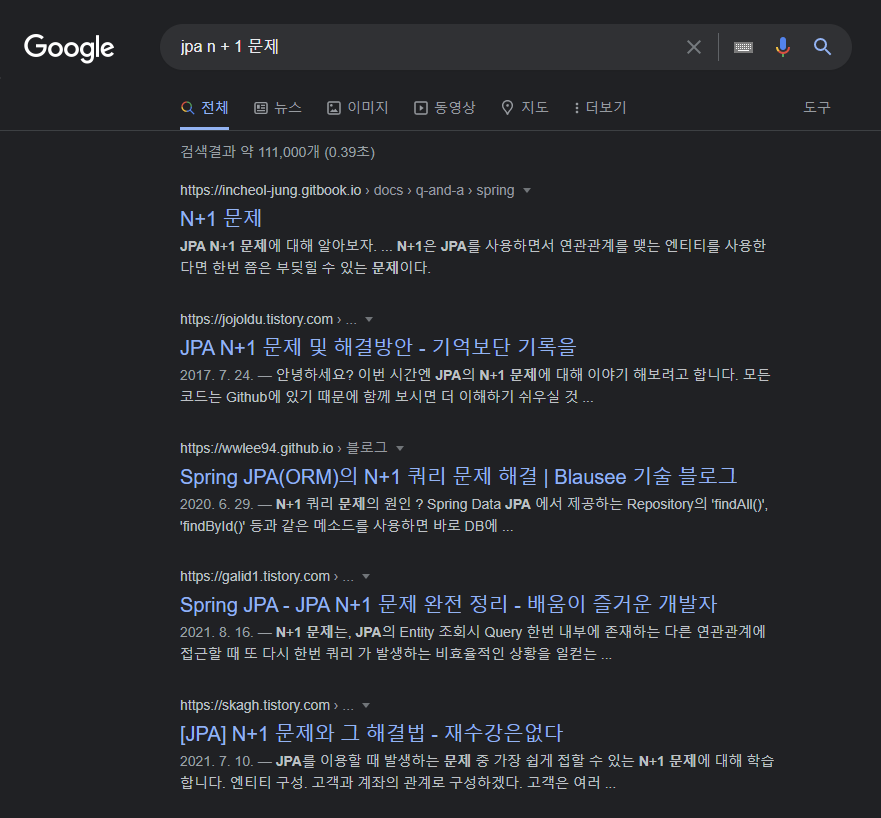The height and width of the screenshot is (818, 881).
Task: Open [JPA] N+1 문제와 그 해결법 result
Action: tap(371, 733)
